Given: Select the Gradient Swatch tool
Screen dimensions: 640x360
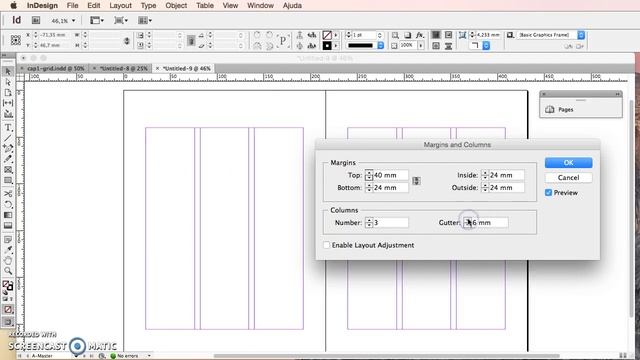Looking at the screenshot, I should click(8, 215).
